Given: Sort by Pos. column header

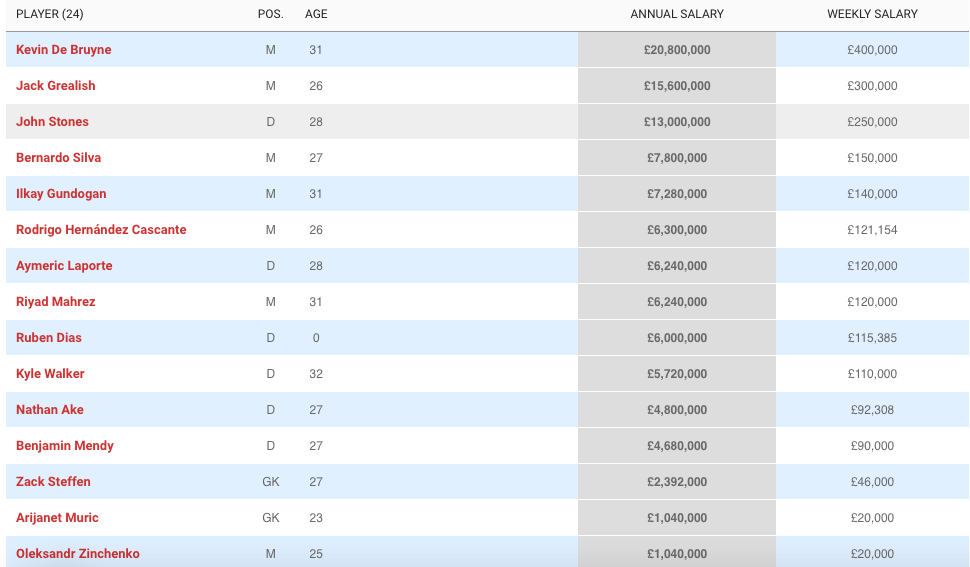Looking at the screenshot, I should (271, 14).
